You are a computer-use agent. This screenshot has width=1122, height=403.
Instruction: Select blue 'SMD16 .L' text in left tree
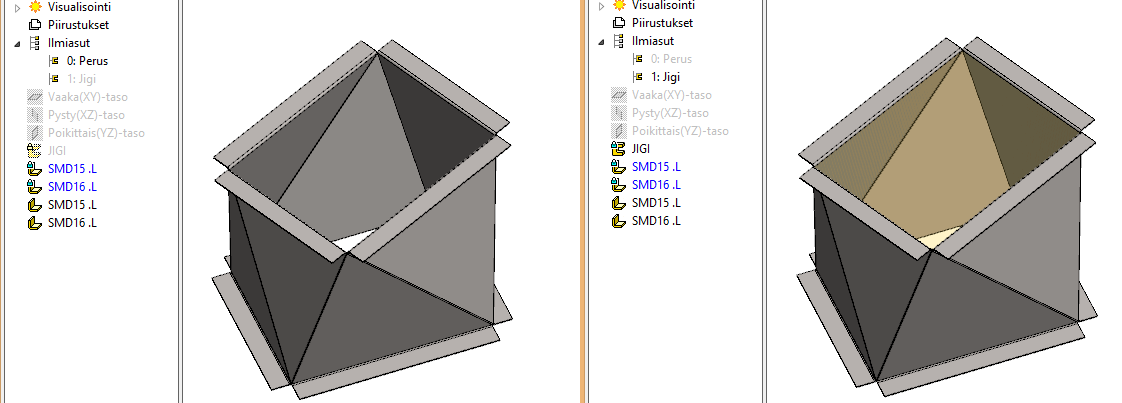point(72,187)
